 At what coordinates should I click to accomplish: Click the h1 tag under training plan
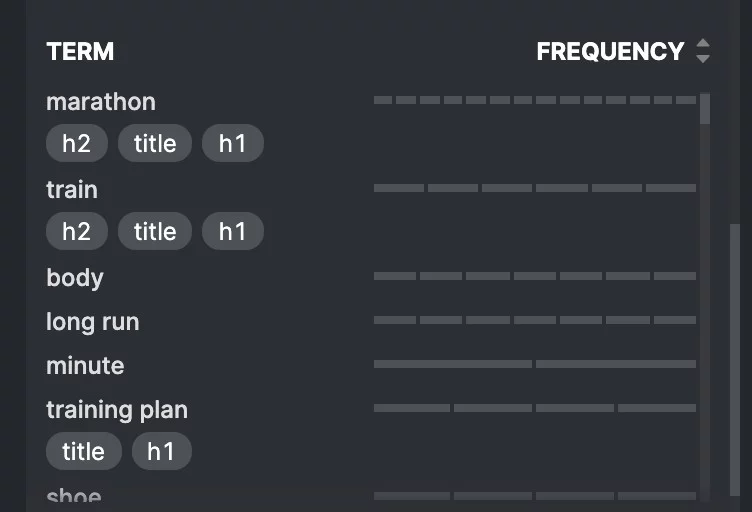161,452
